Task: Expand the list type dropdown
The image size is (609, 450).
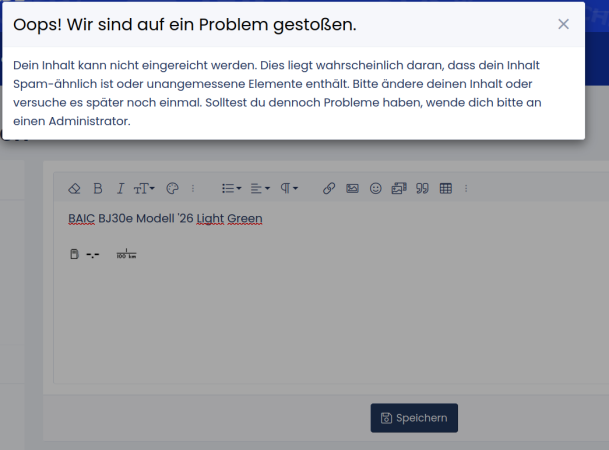Action: tap(231, 188)
